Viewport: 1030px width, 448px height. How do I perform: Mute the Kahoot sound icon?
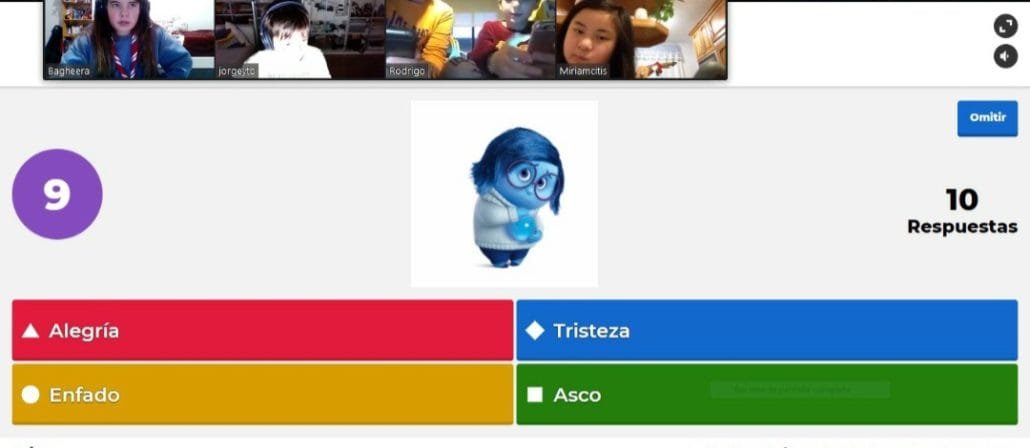click(1005, 57)
